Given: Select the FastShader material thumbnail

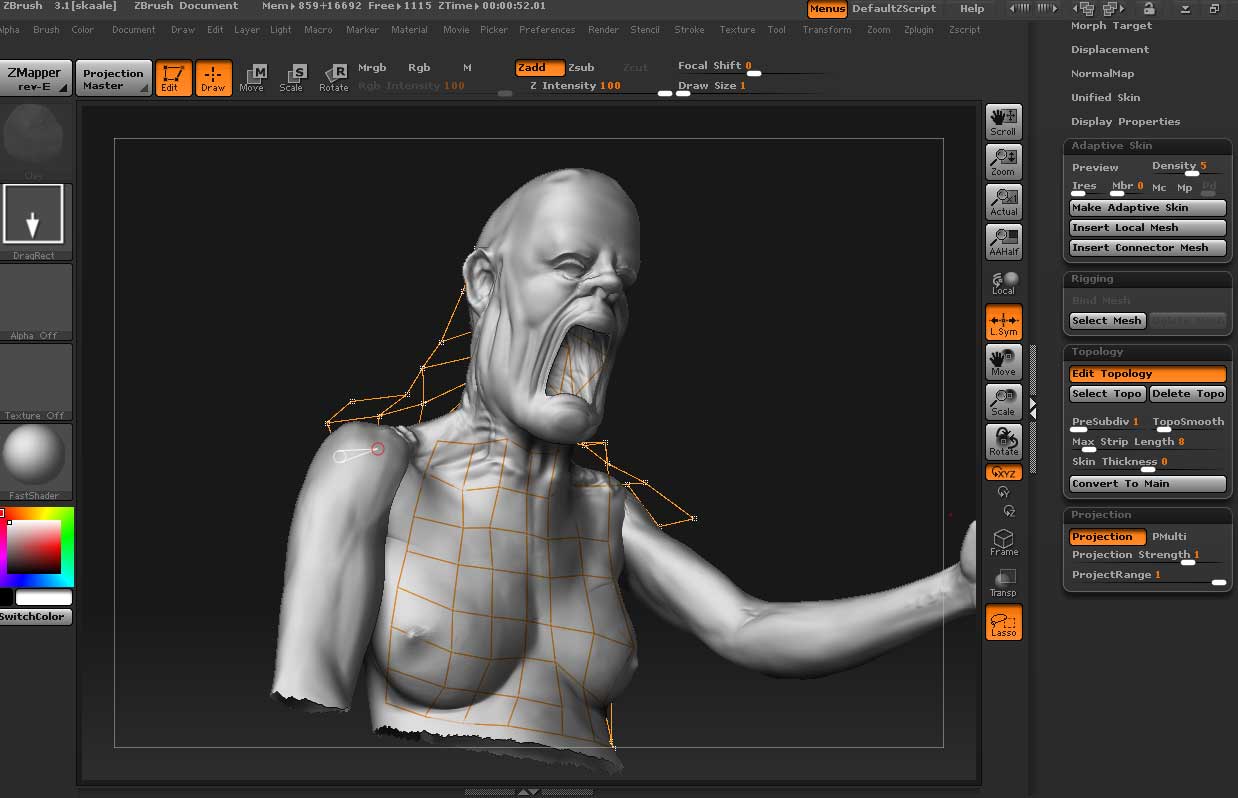Looking at the screenshot, I should [x=36, y=456].
